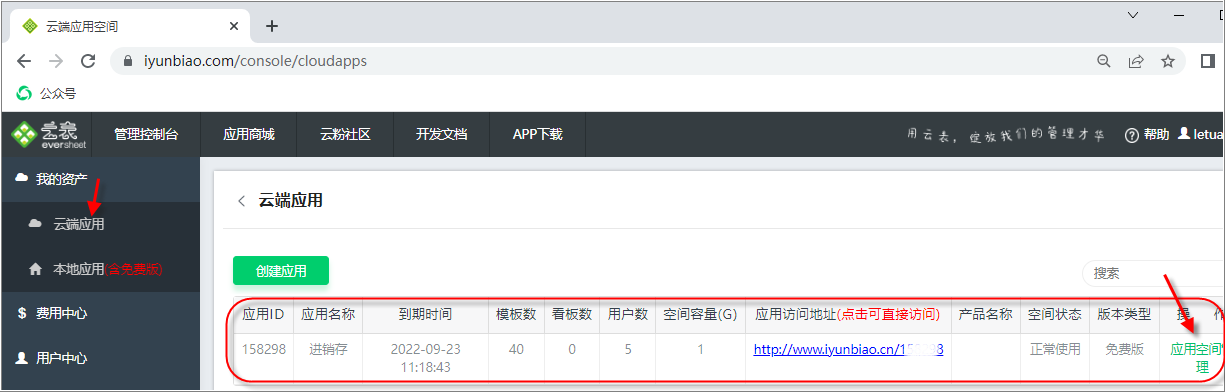Open the browser tab search dropdown chevron

pos(1133,15)
